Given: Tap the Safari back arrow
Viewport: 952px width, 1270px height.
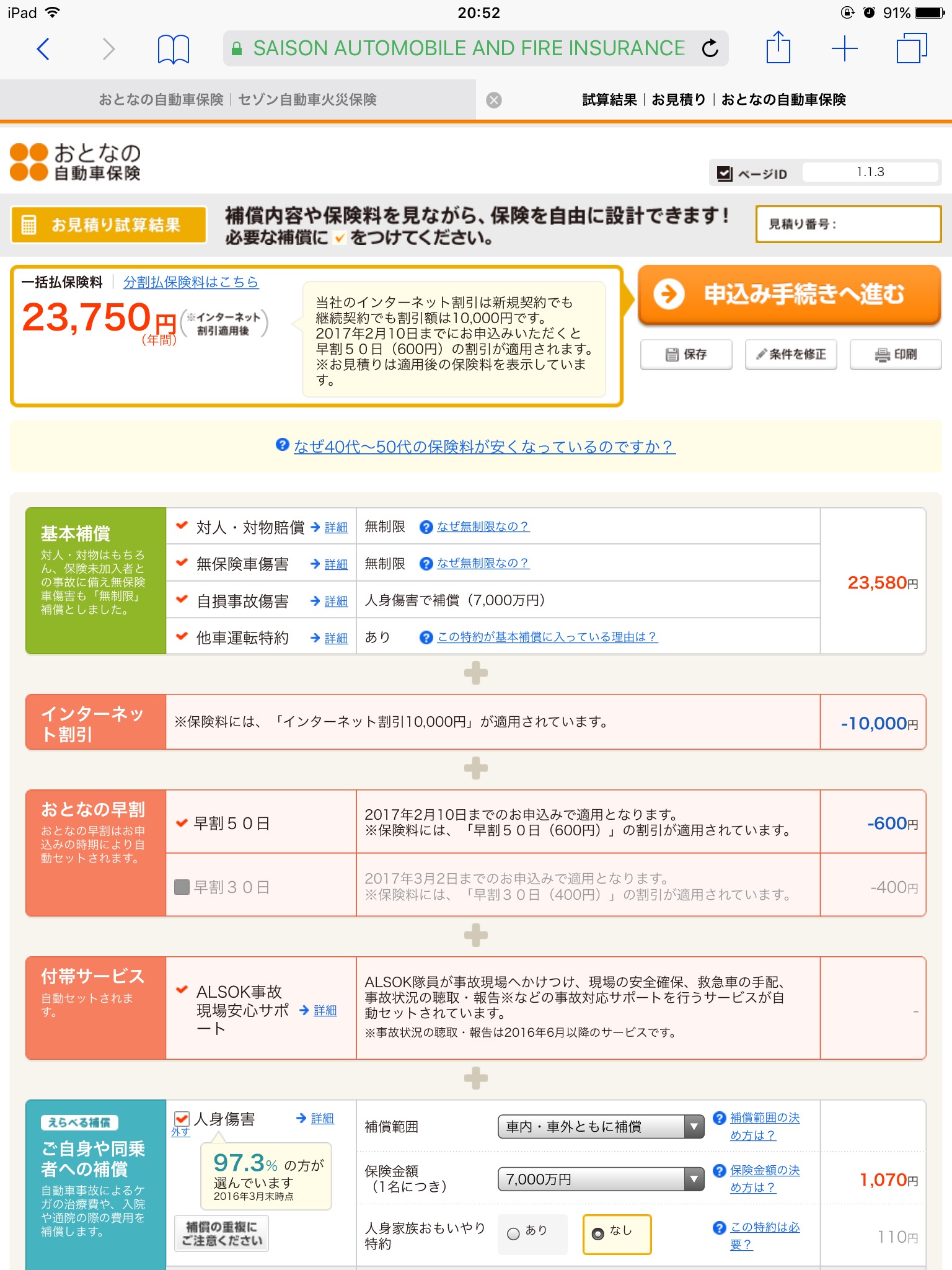Looking at the screenshot, I should [x=43, y=48].
